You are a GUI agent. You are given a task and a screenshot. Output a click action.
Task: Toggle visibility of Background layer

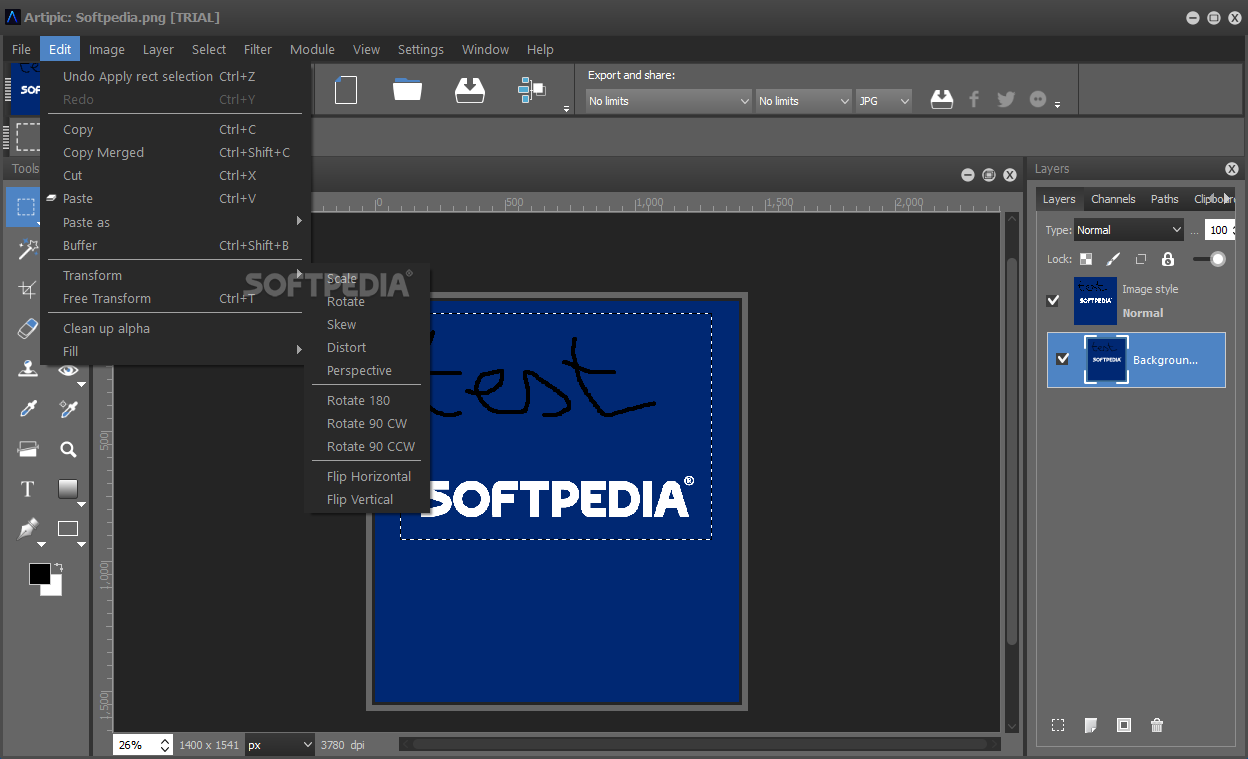click(1062, 360)
